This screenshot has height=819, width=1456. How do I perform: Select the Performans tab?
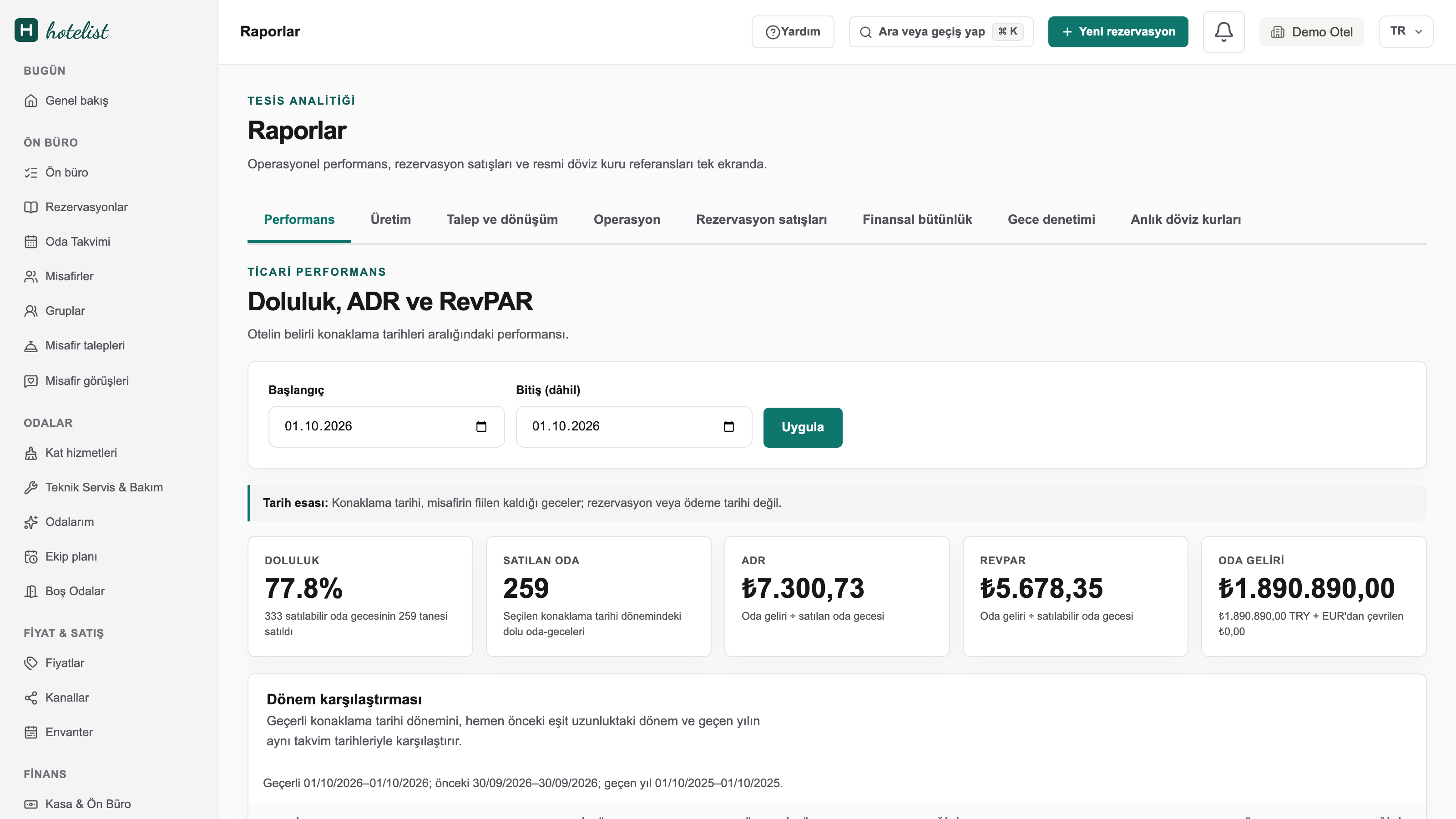pos(299,219)
